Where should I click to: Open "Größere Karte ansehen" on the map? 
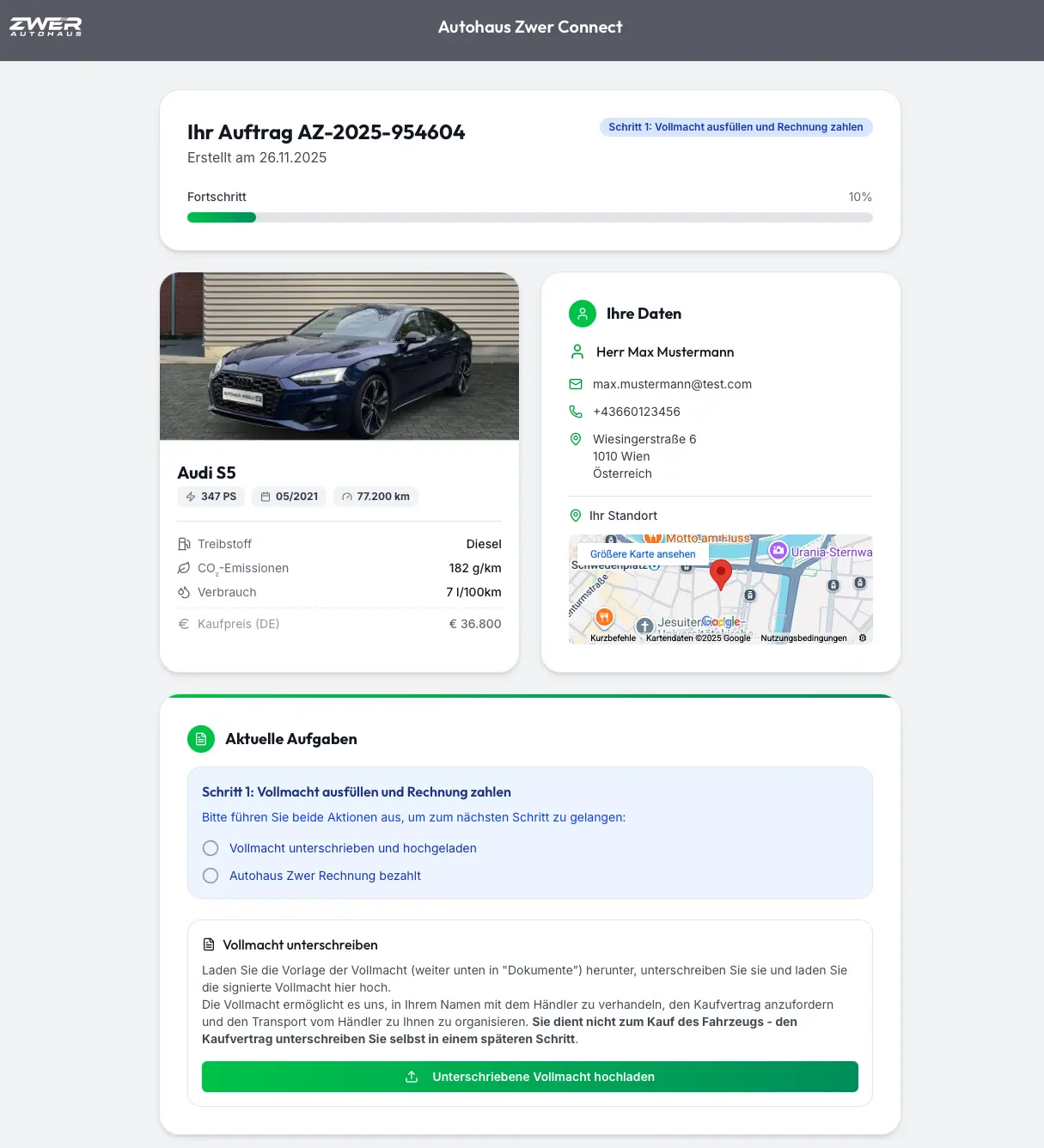(x=642, y=553)
